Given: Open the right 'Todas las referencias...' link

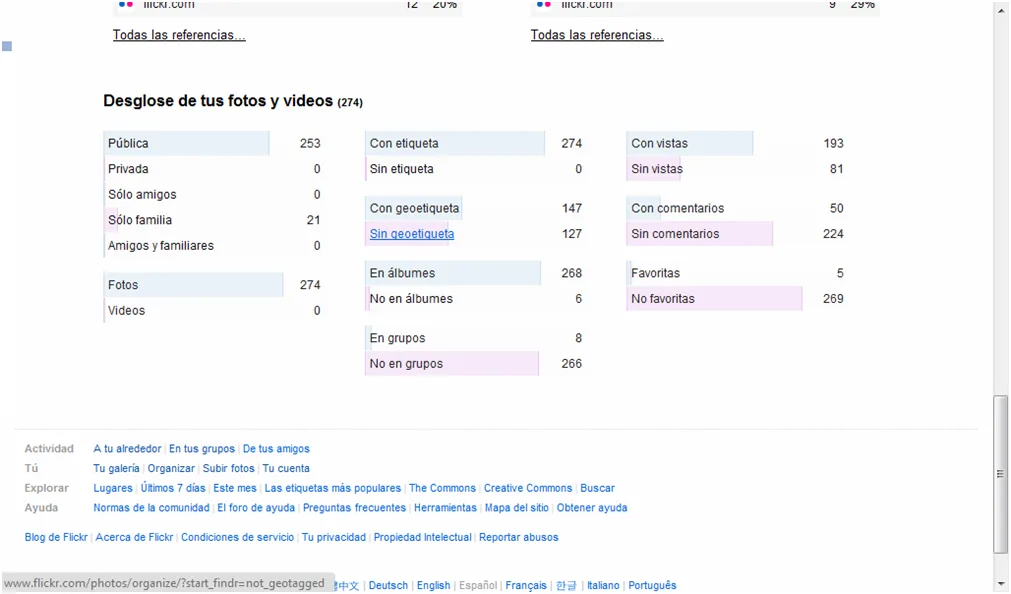Looking at the screenshot, I should tap(596, 34).
